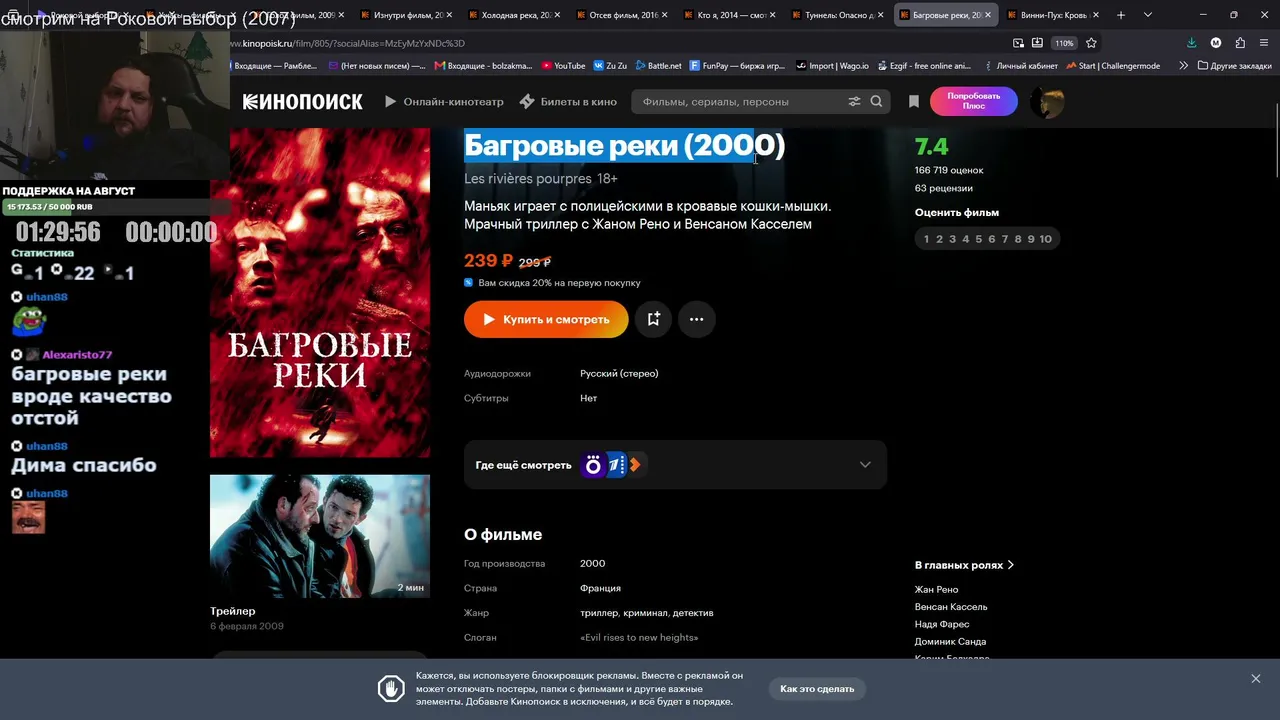Open the Багровые реки poster image
Image resolution: width=1280 pixels, height=720 pixels.
(320, 292)
